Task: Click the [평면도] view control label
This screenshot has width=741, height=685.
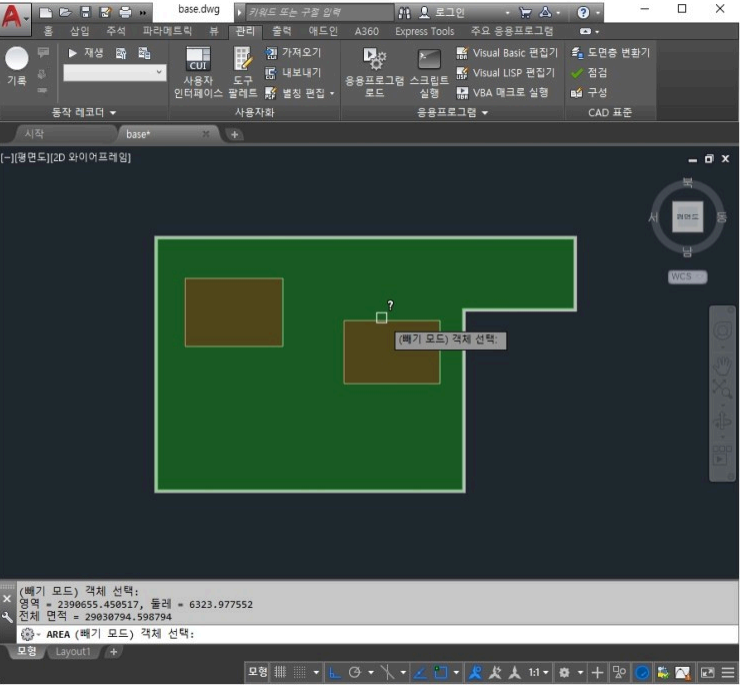Action: tap(32, 157)
